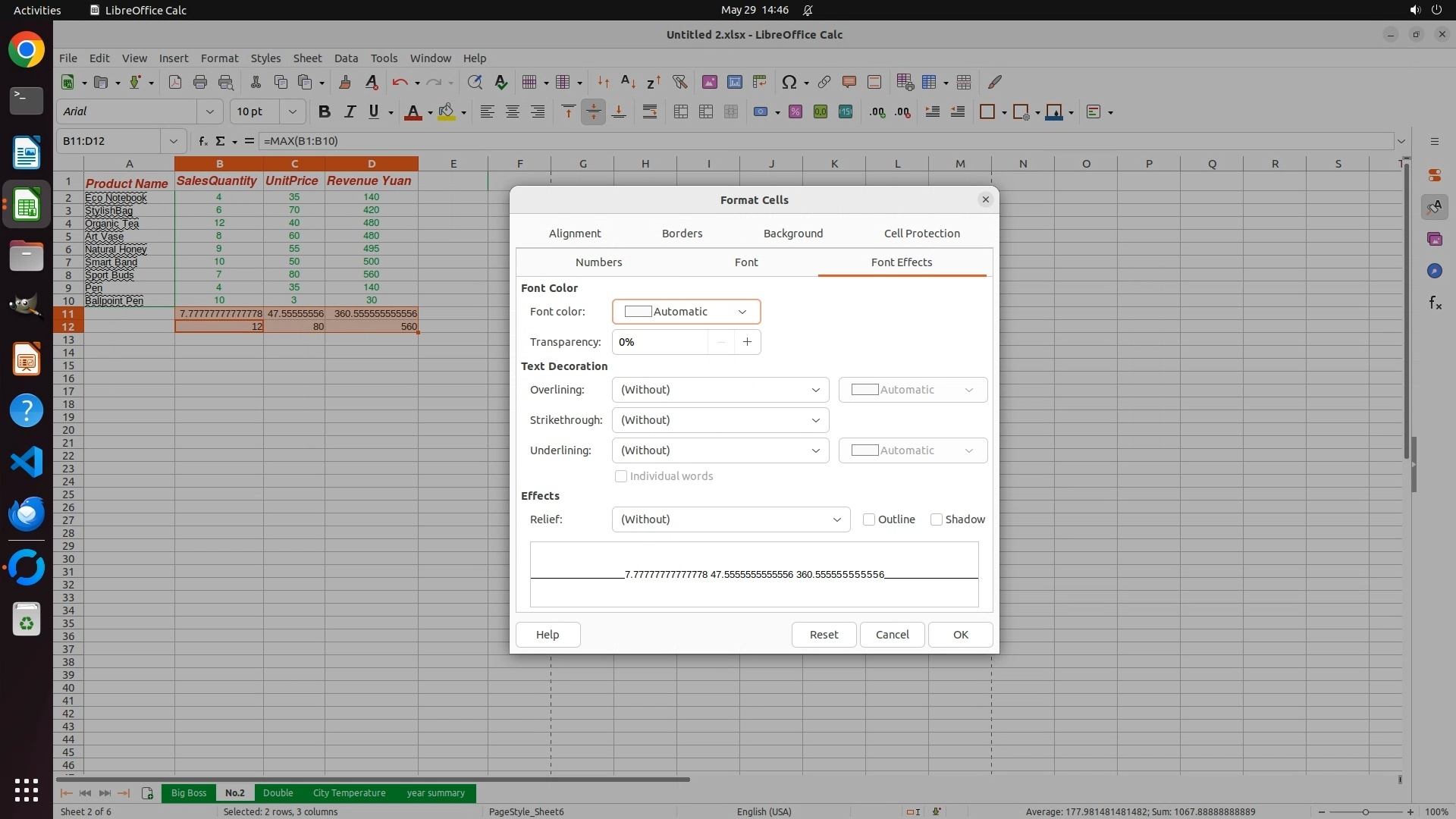Open the Underlining style dropdown
The image size is (1456, 819).
(x=720, y=450)
